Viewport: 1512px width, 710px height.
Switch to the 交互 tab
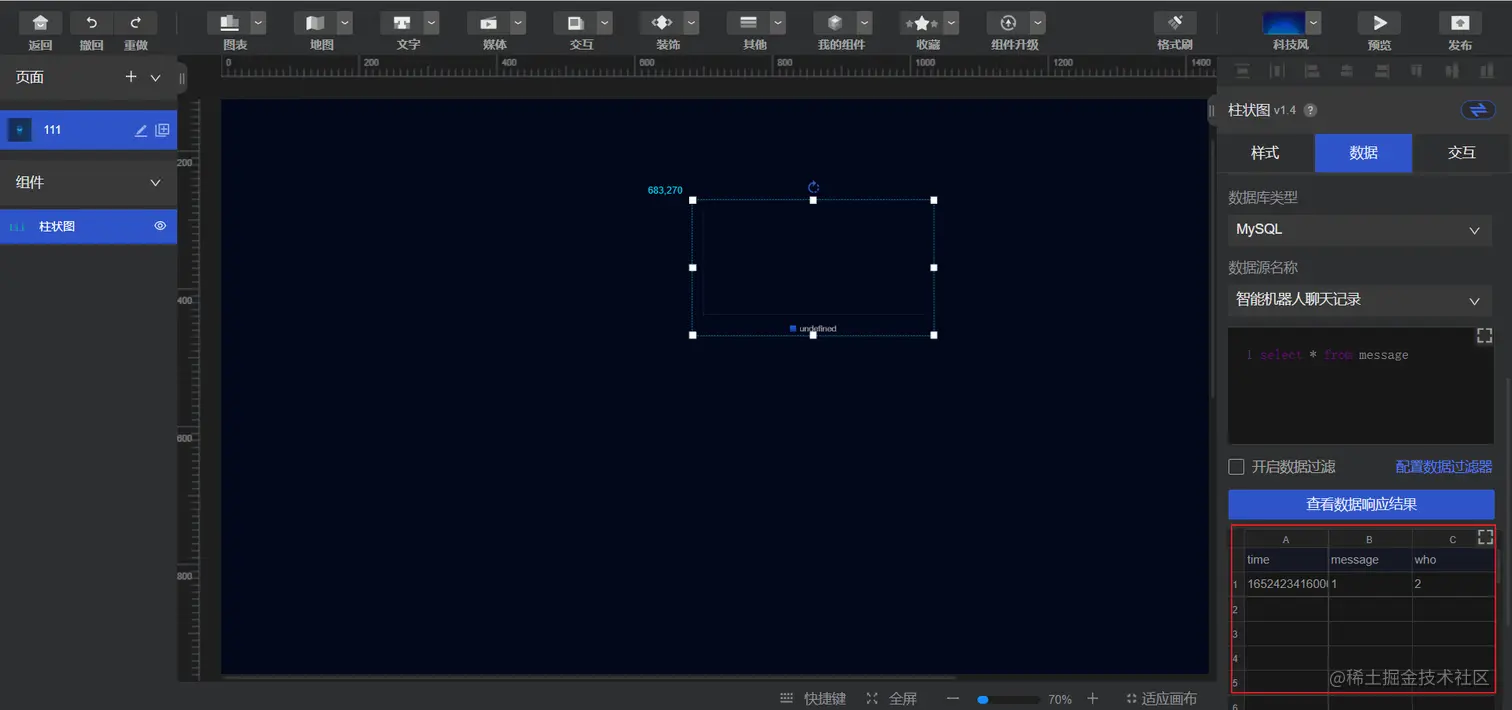pos(1462,153)
